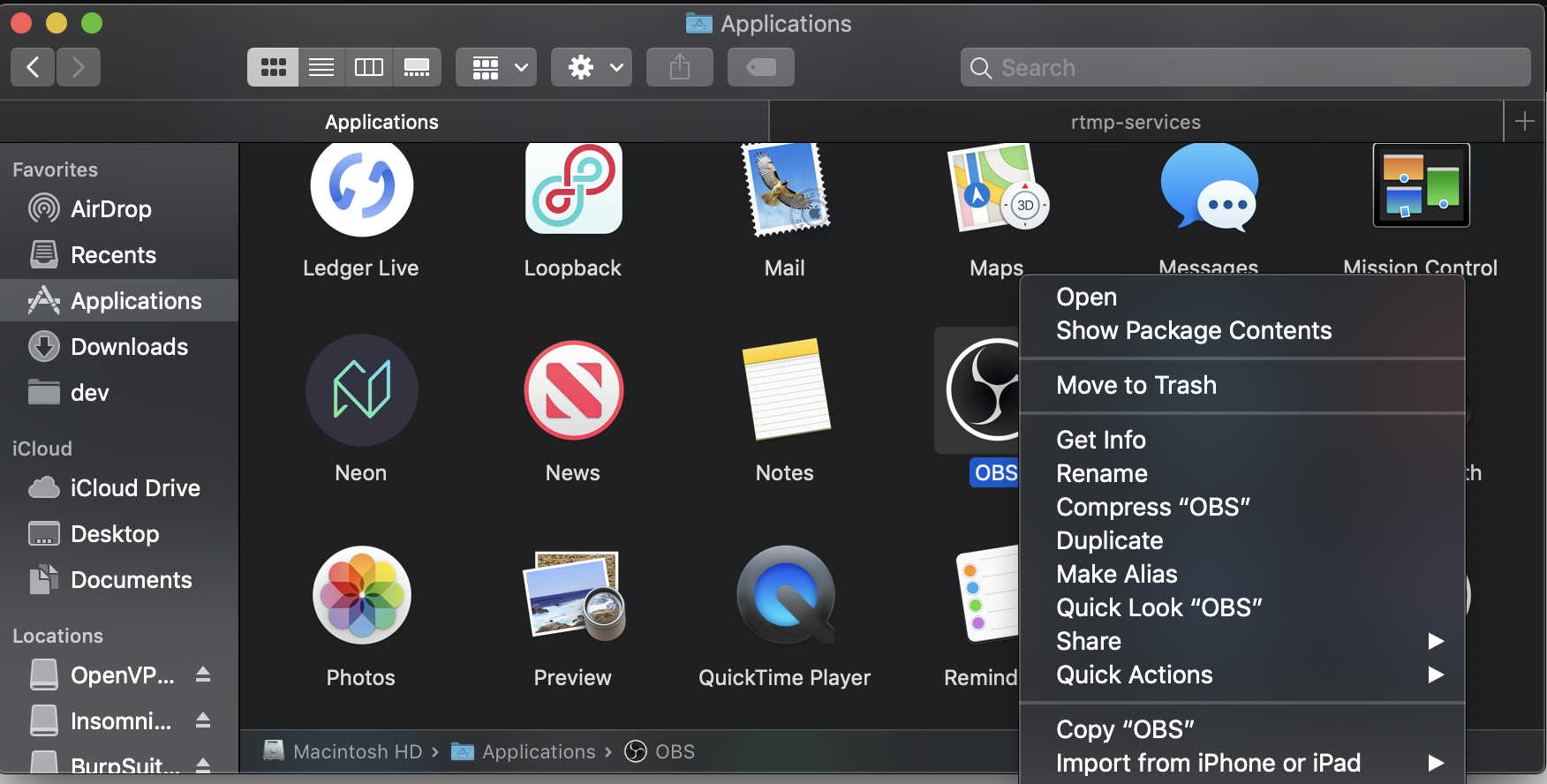Open the group-by arrangement dropdown

click(496, 67)
